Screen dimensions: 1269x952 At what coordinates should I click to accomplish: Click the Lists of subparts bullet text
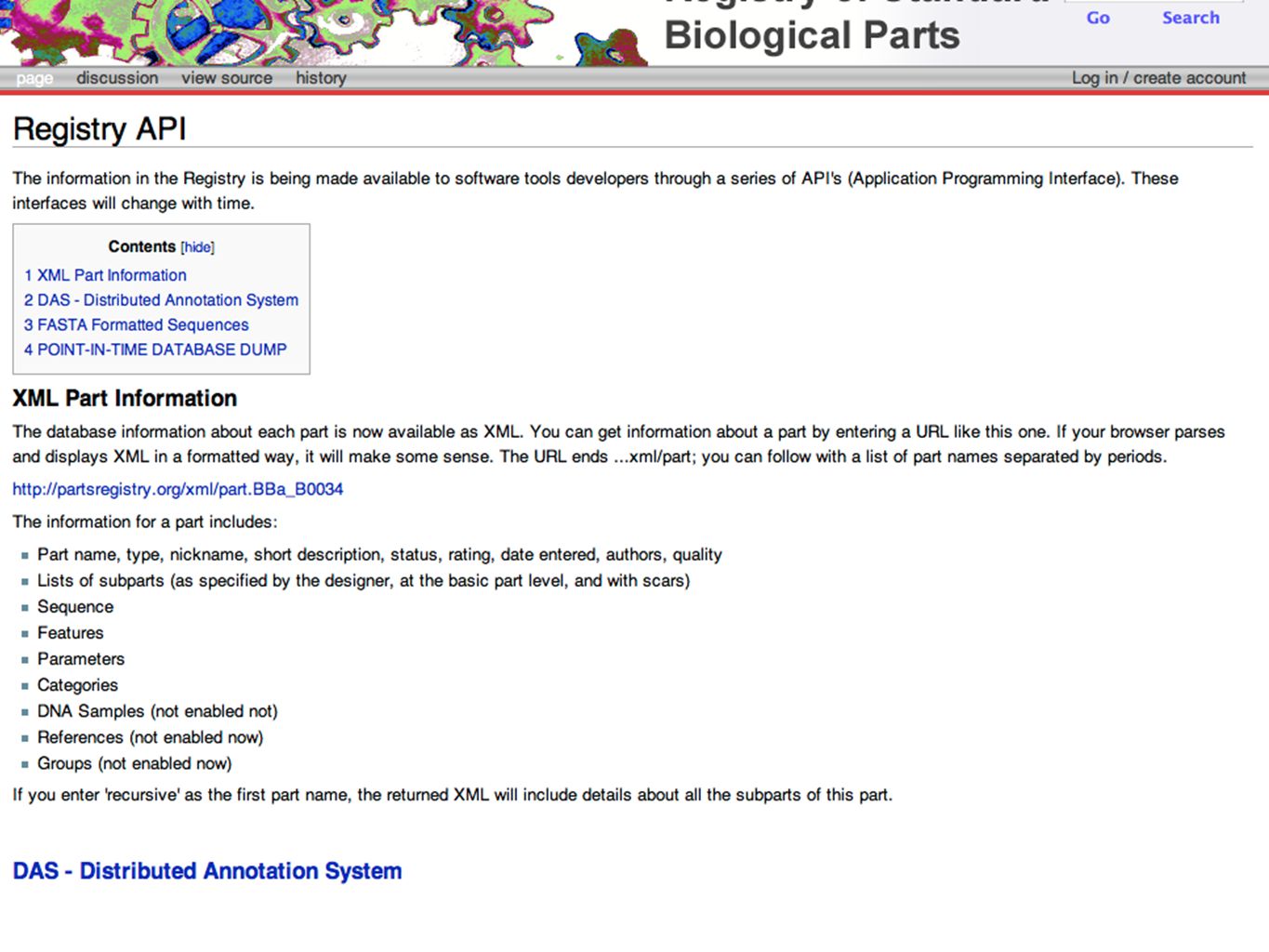pyautogui.click(x=364, y=581)
